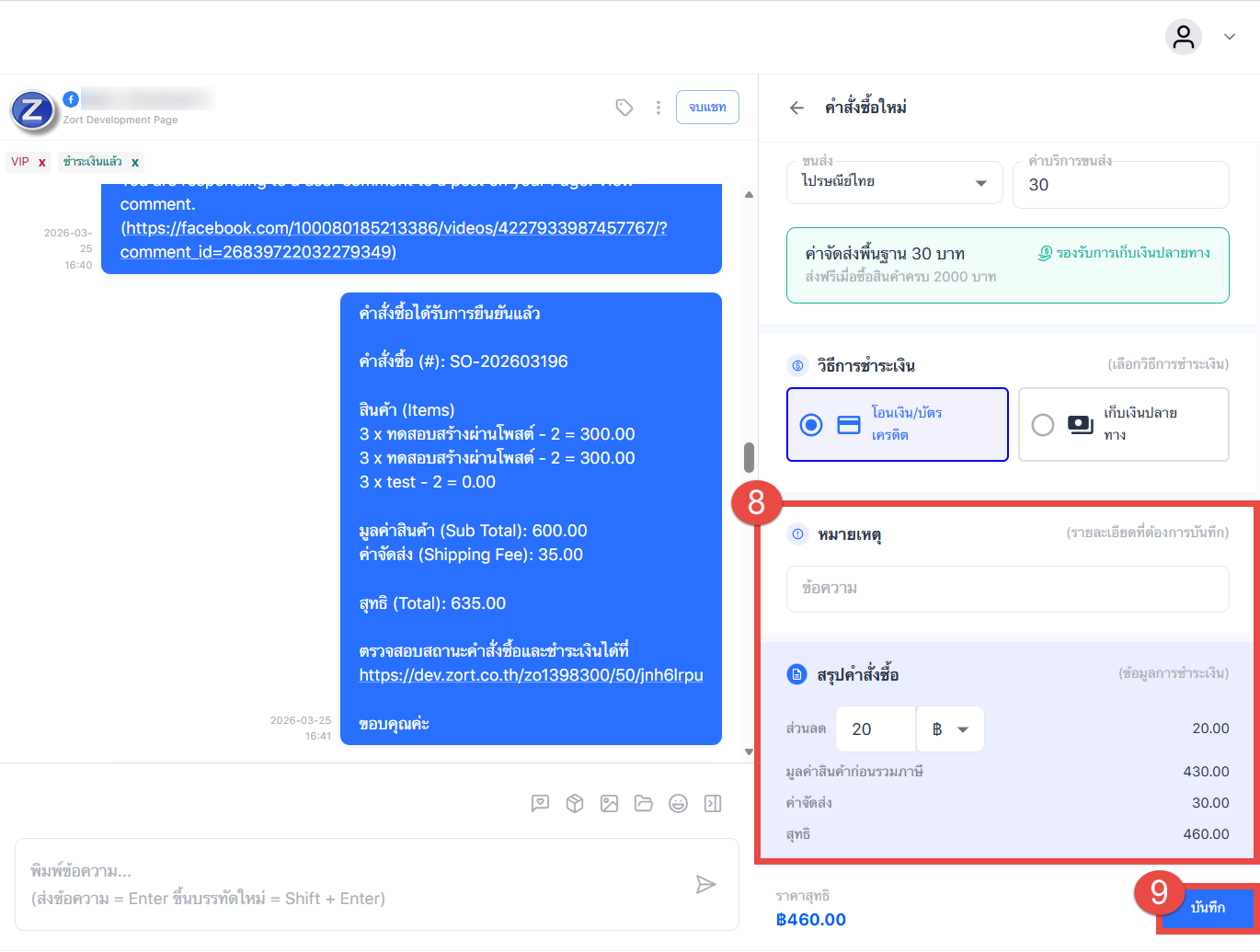This screenshot has height=952, width=1260.
Task: Open the tag label icon in chat header
Action: (x=624, y=108)
